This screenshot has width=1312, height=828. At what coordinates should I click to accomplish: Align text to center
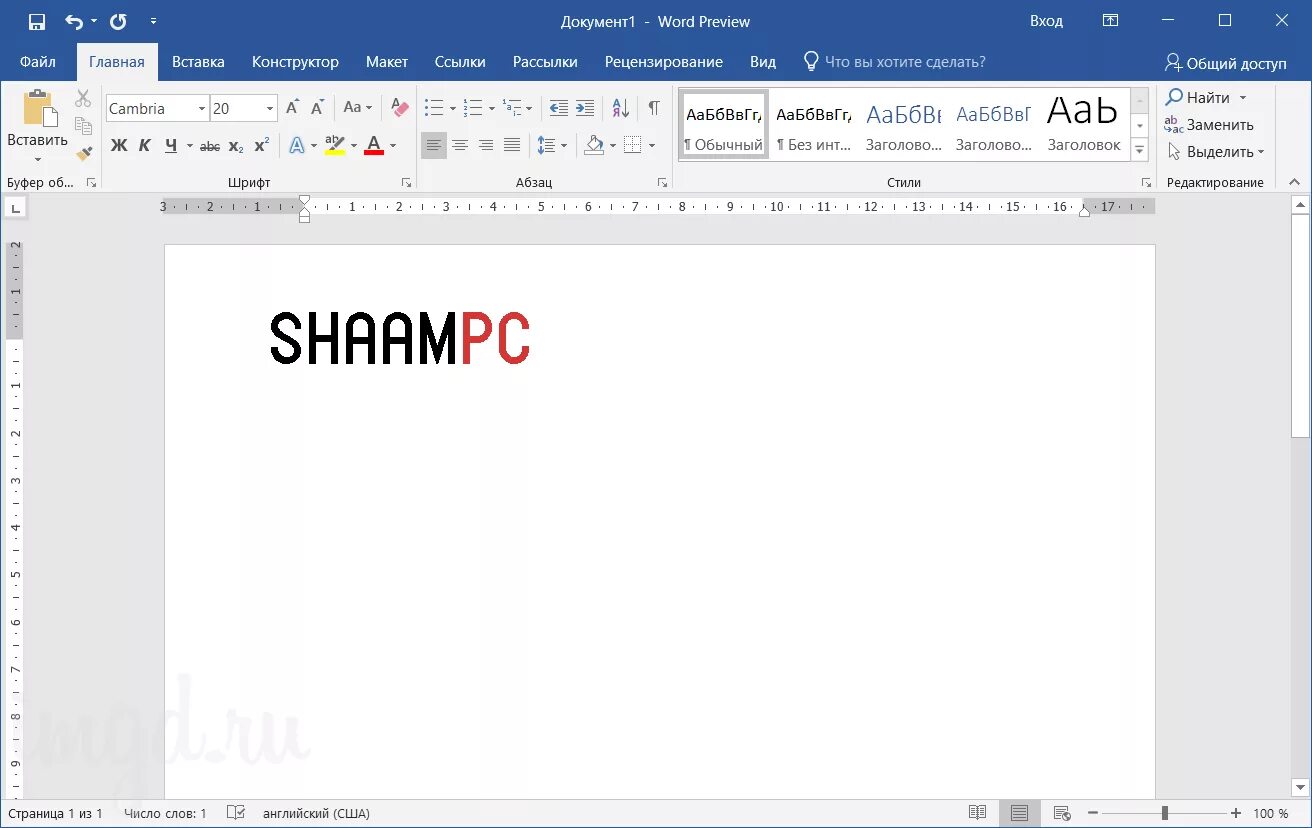click(460, 146)
